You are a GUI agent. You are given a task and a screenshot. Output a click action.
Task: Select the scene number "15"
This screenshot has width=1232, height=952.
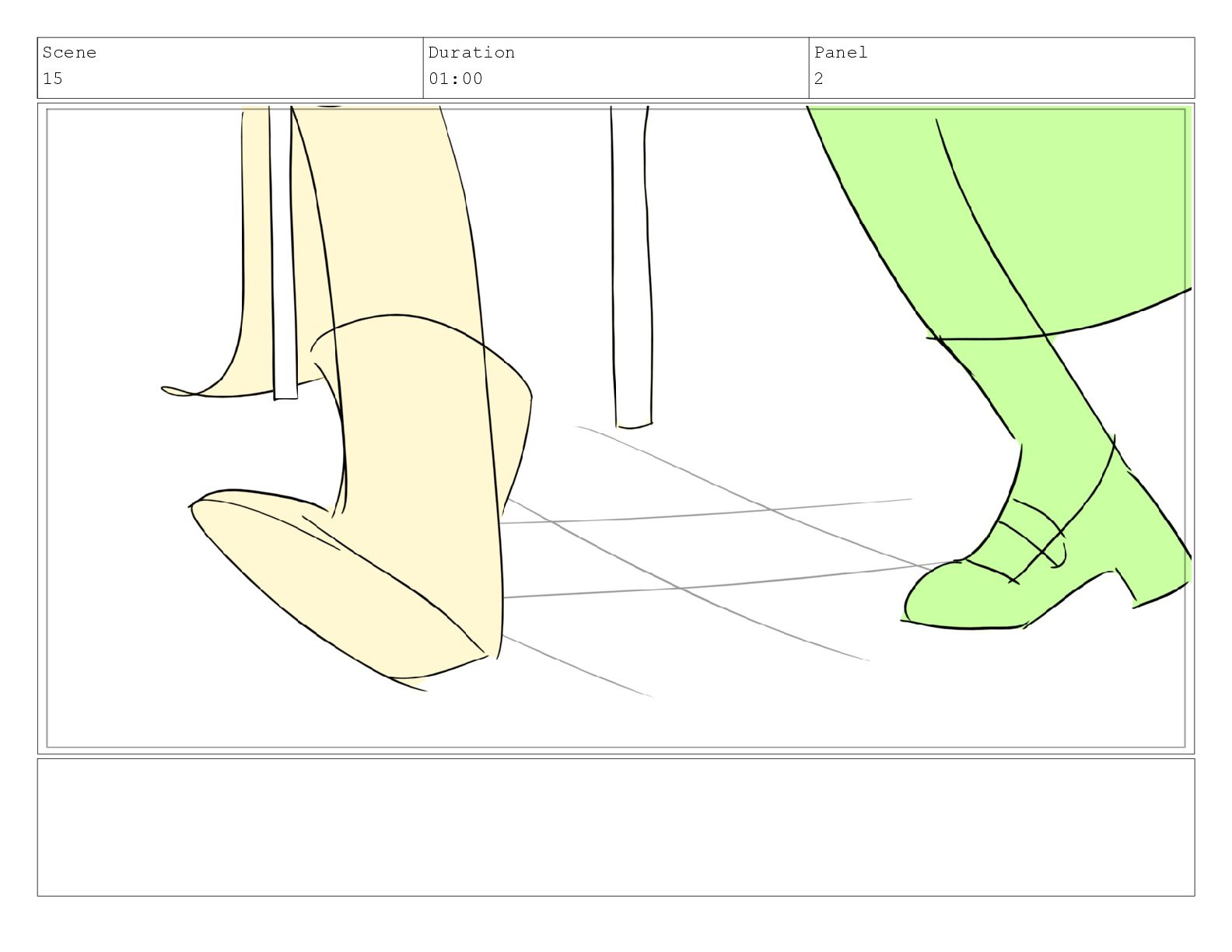[53, 79]
